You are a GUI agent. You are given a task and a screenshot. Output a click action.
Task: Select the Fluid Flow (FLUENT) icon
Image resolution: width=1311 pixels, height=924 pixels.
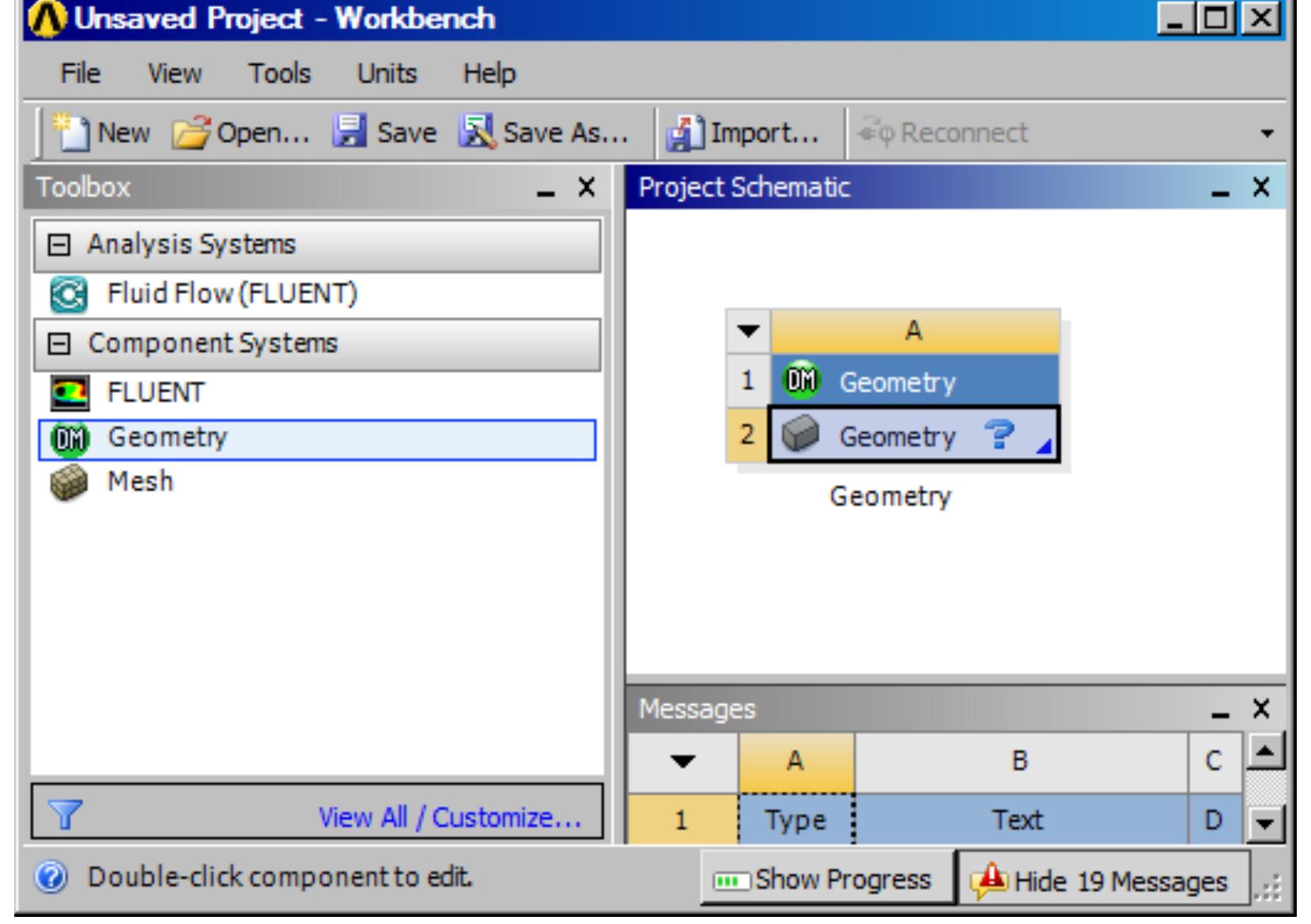(69, 294)
